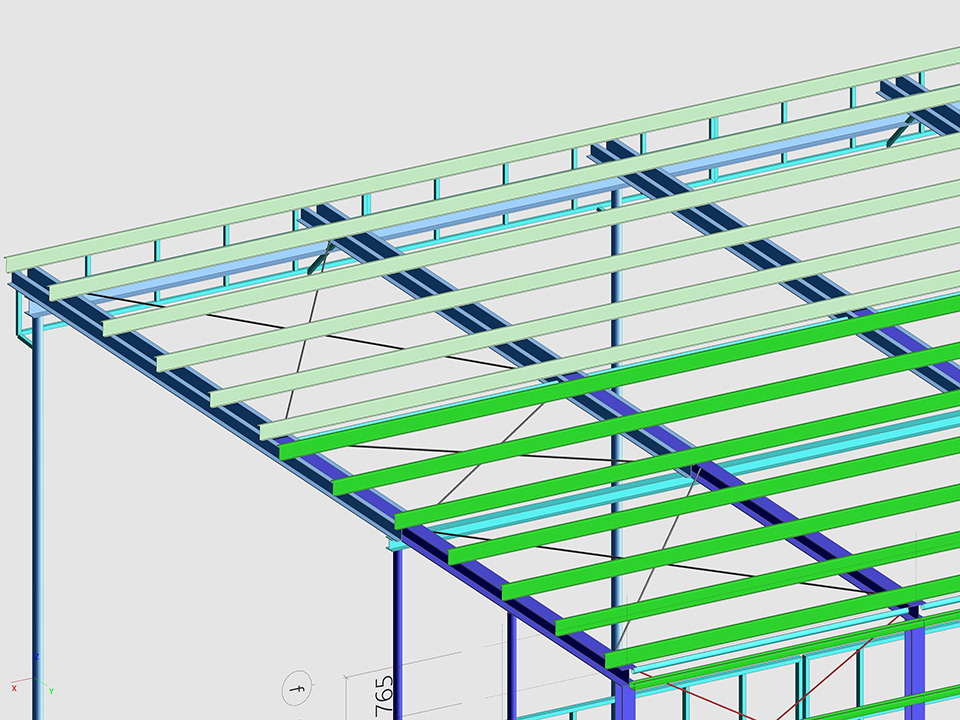Viewport: 960px width, 720px height.
Task: Select the green Y axis label
Action: [51, 691]
